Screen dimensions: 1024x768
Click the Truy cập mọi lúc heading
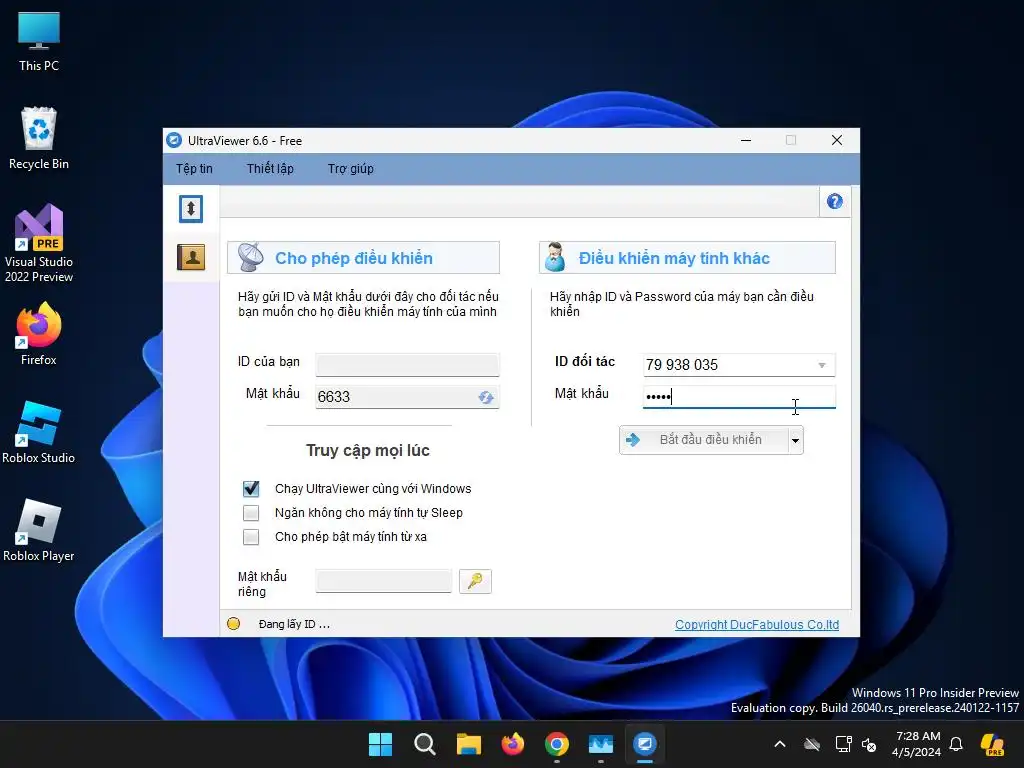click(368, 450)
